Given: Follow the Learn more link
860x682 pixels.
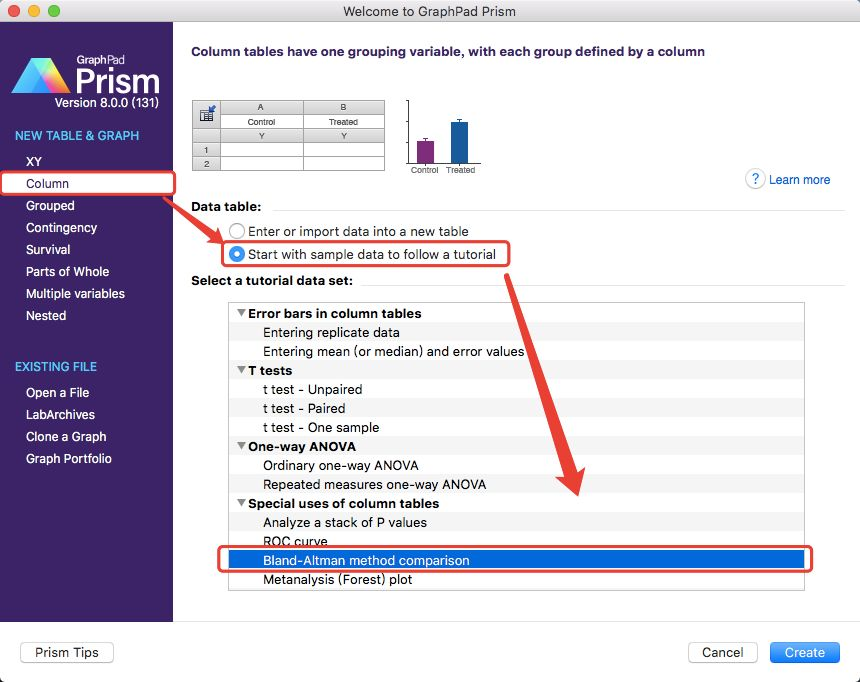Looking at the screenshot, I should 799,179.
